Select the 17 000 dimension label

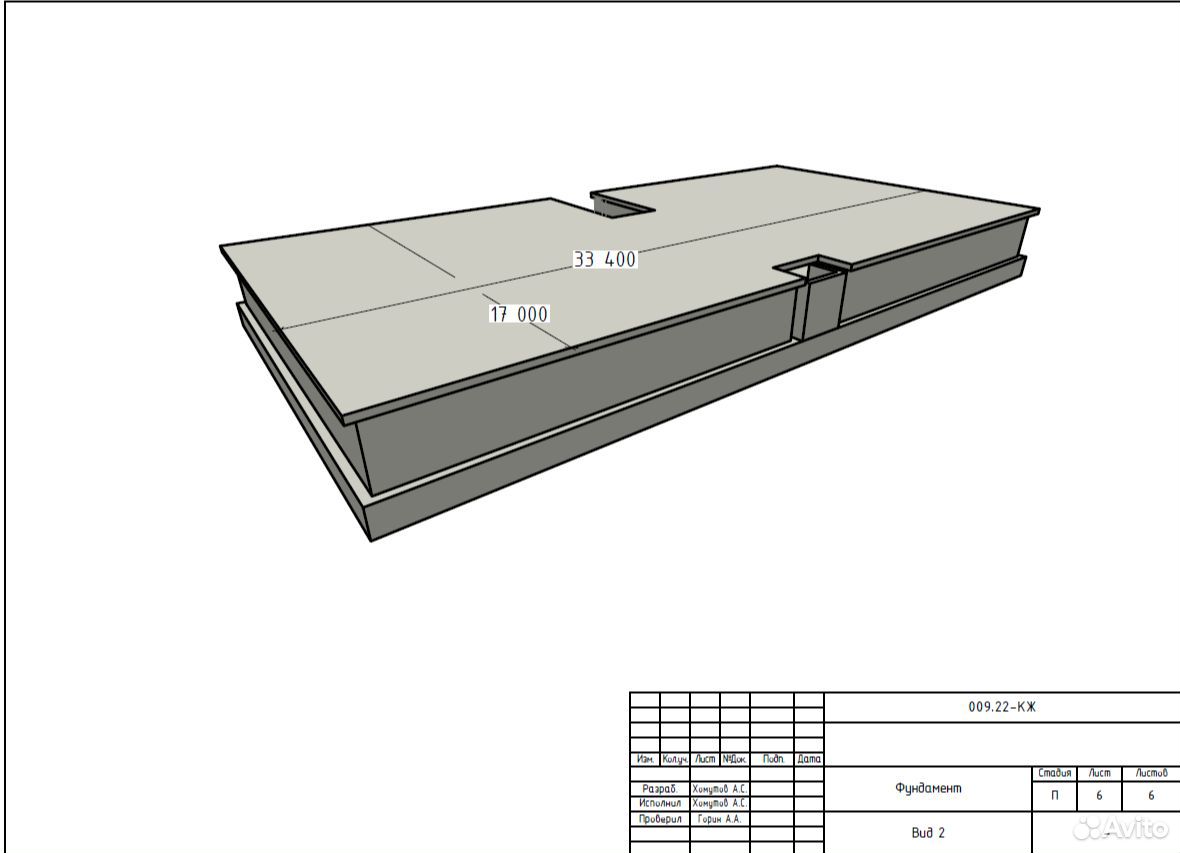click(x=519, y=314)
